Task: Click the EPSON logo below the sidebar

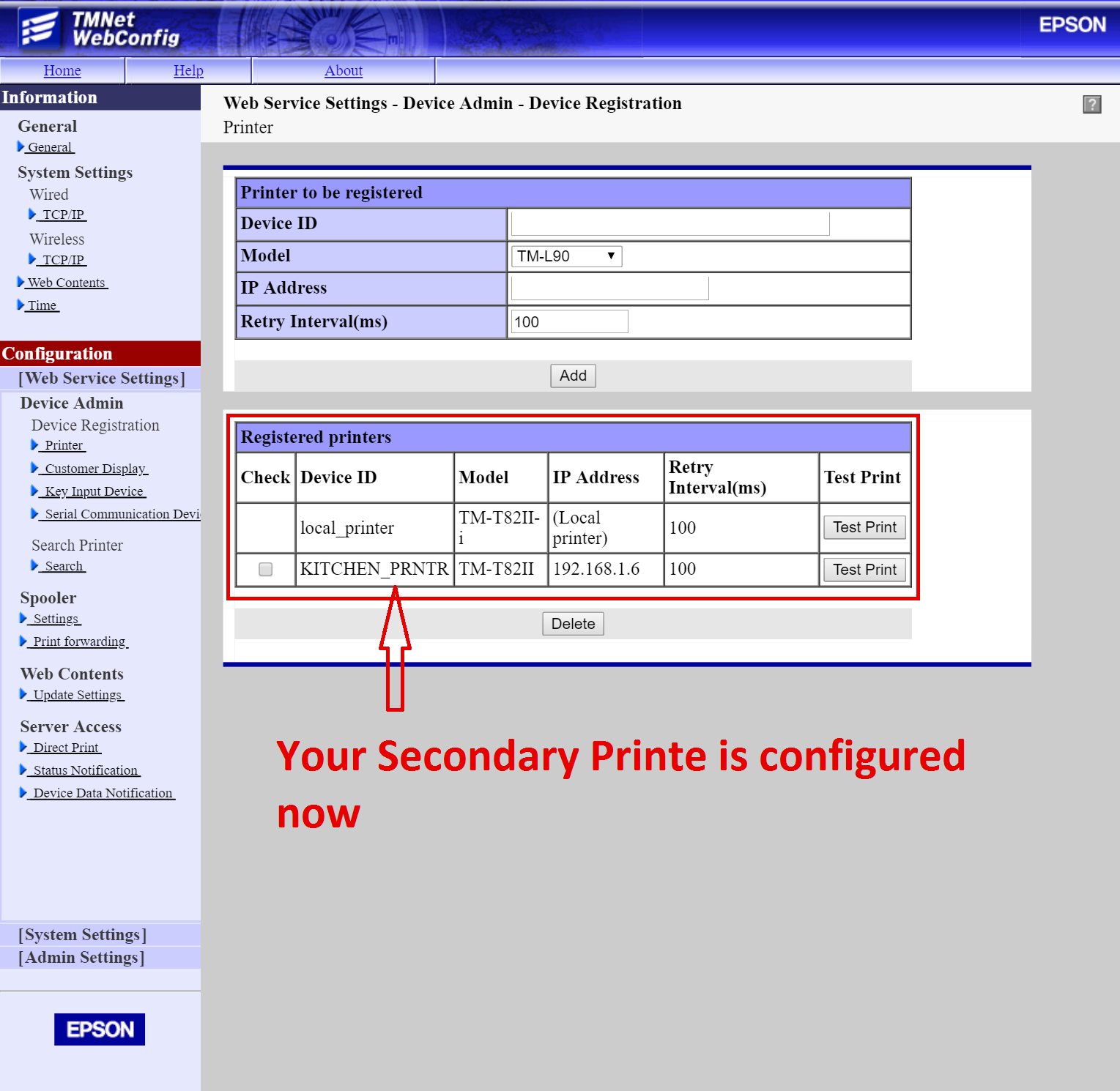Action: pos(100,1029)
